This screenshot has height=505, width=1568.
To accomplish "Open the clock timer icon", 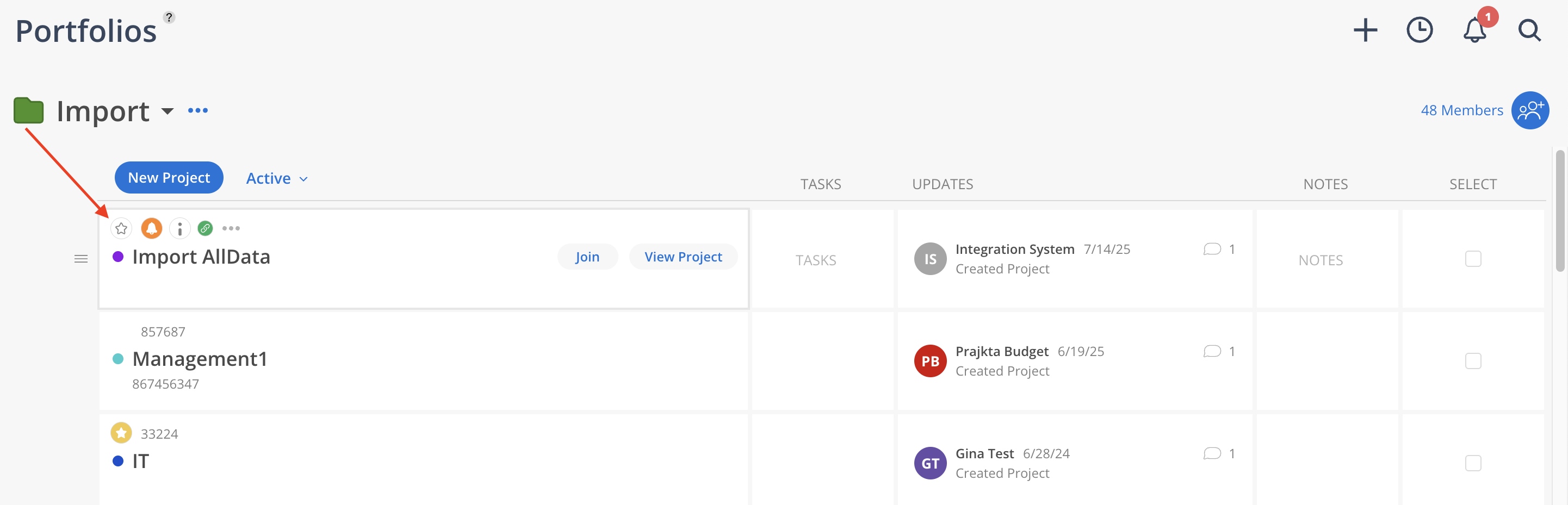I will point(1420,30).
